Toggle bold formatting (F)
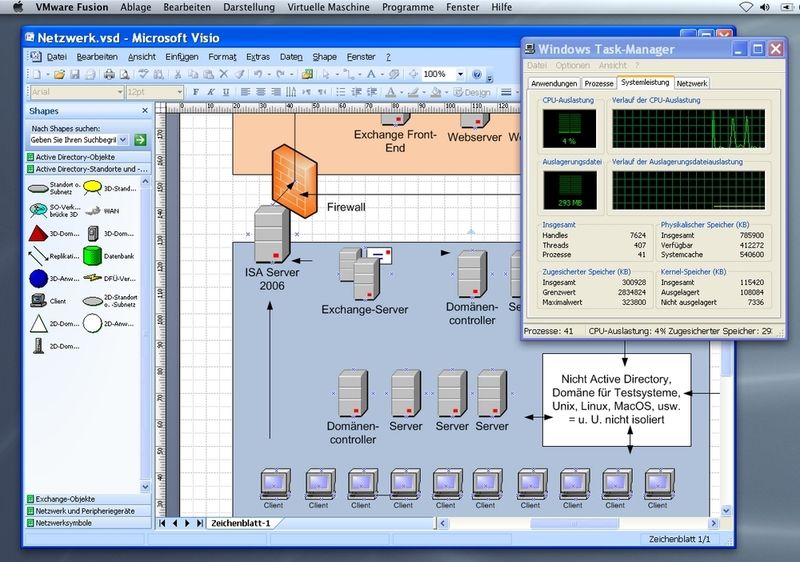The width and height of the screenshot is (800, 562). (x=195, y=92)
